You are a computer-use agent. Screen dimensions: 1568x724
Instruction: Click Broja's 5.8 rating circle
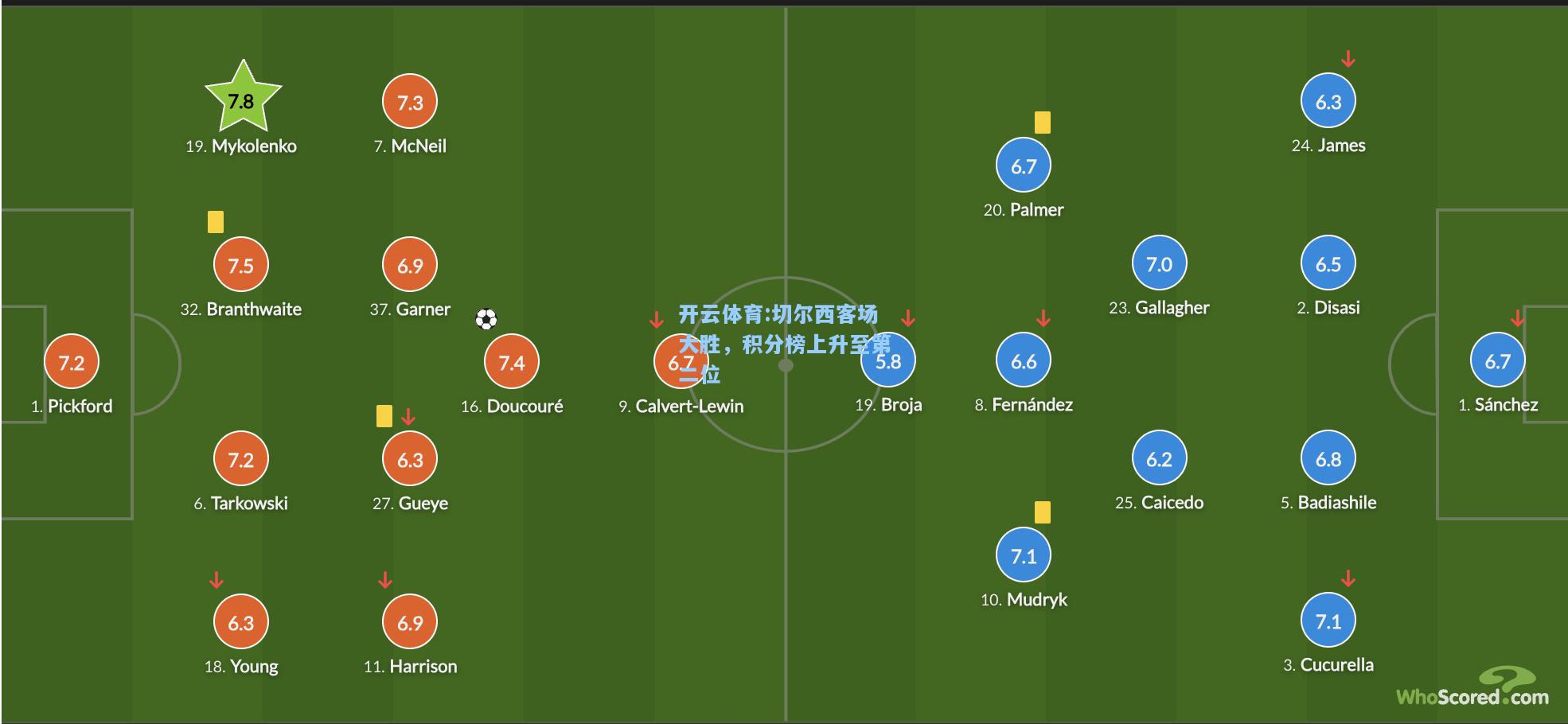888,361
